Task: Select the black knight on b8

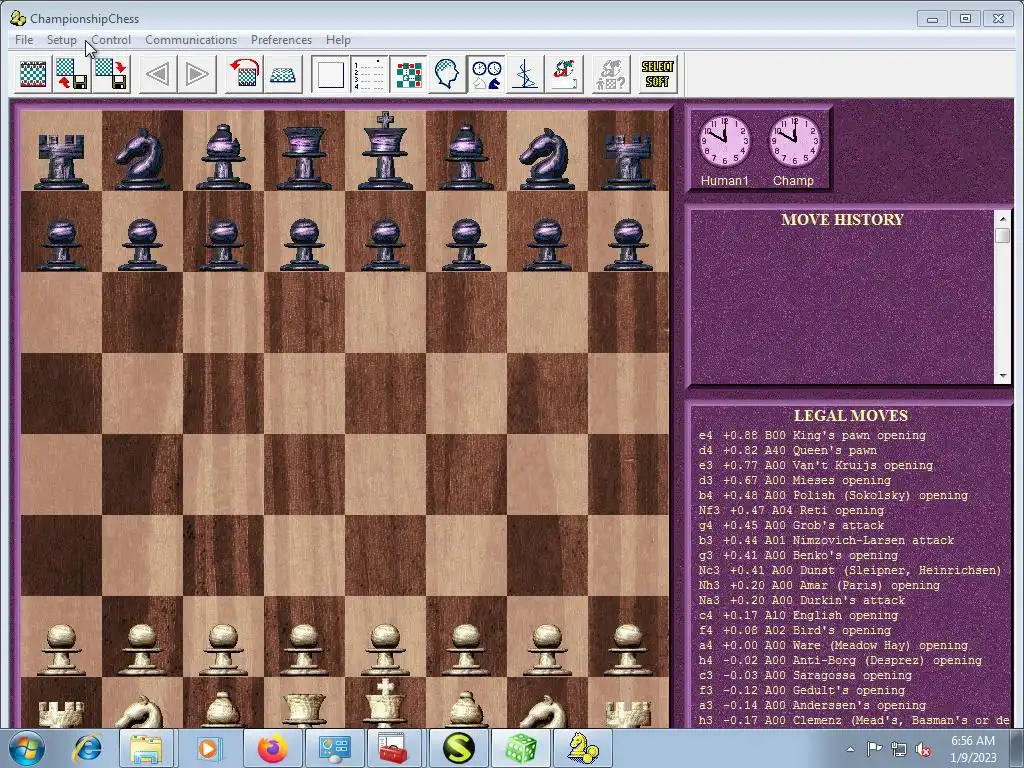Action: click(x=141, y=157)
